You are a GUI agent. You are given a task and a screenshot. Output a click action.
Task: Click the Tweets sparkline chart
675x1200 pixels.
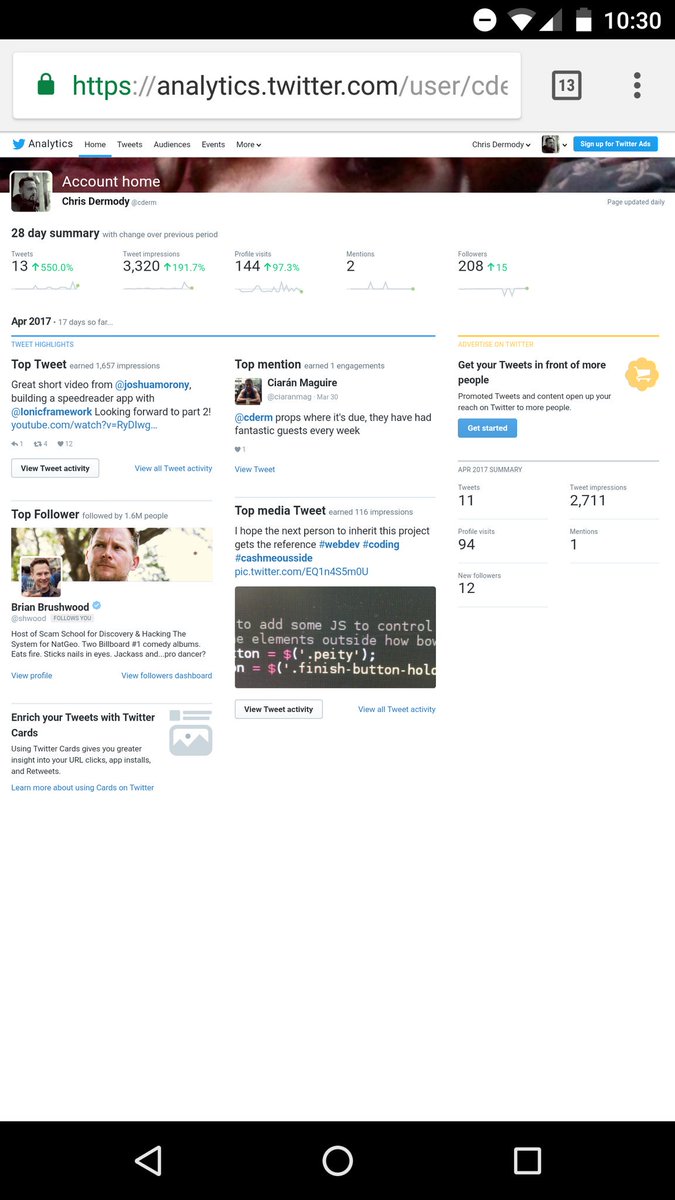45,287
